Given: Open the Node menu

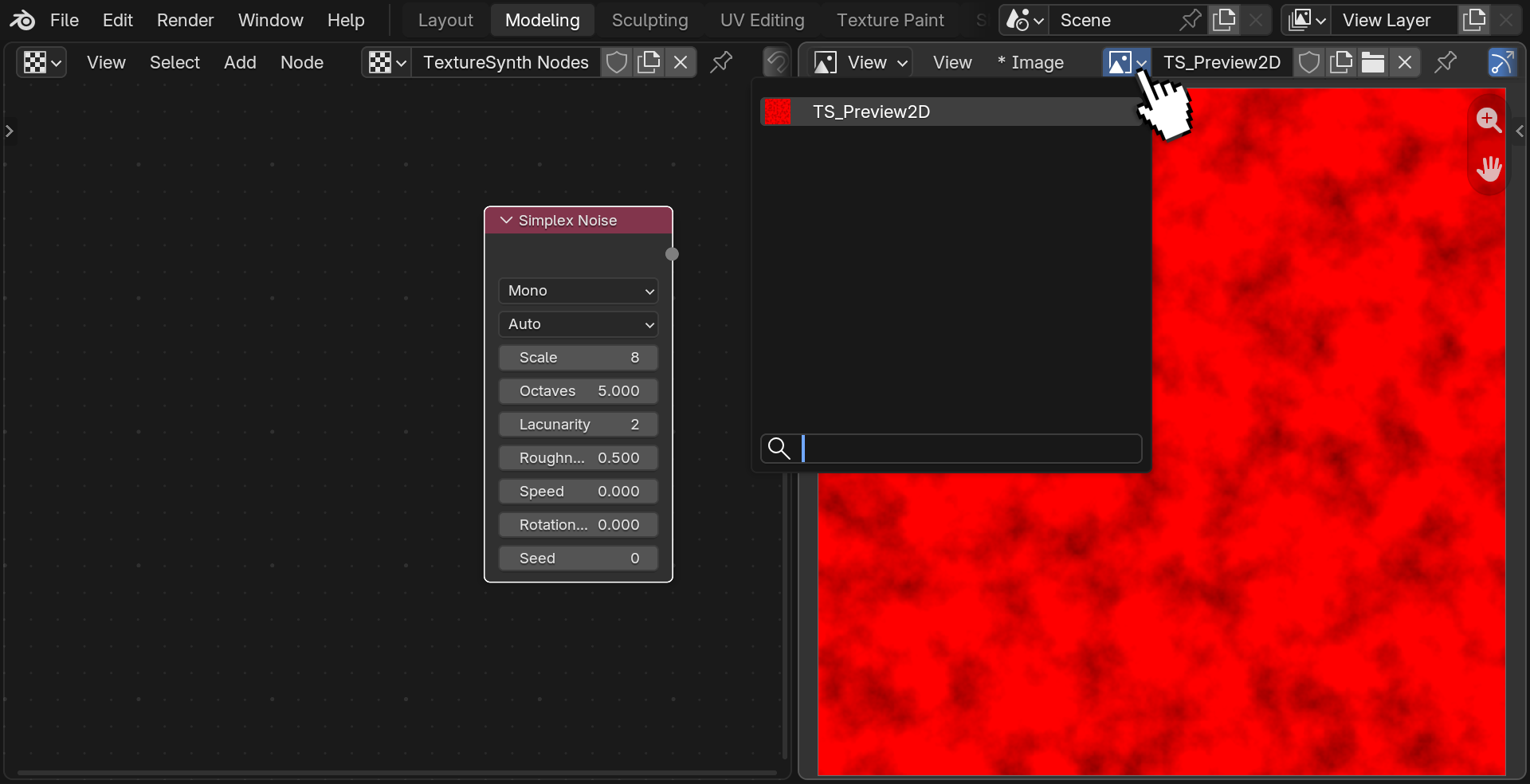Looking at the screenshot, I should (302, 62).
